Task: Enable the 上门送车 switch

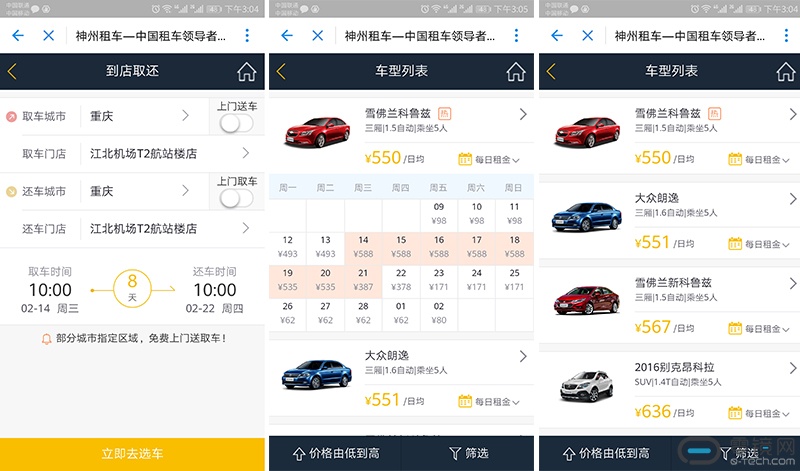Action: coord(237,123)
